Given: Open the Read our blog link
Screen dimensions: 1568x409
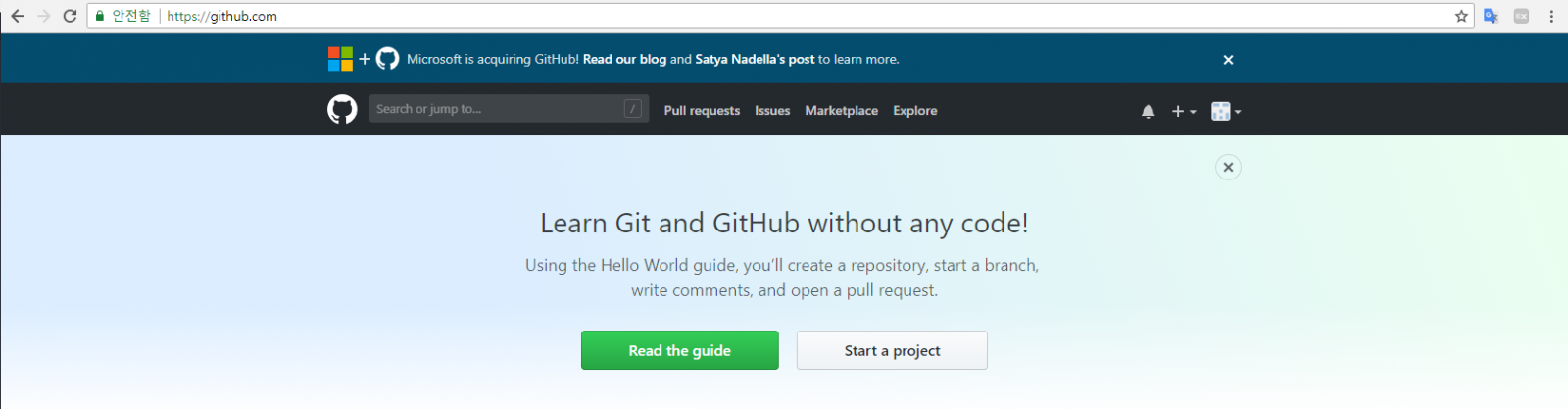Looking at the screenshot, I should coord(624,60).
